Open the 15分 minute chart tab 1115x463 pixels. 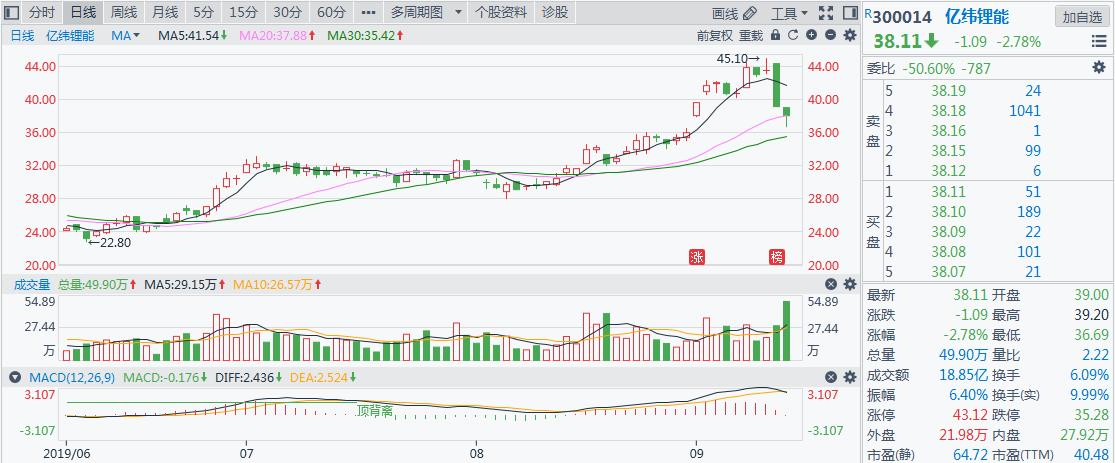(245, 12)
